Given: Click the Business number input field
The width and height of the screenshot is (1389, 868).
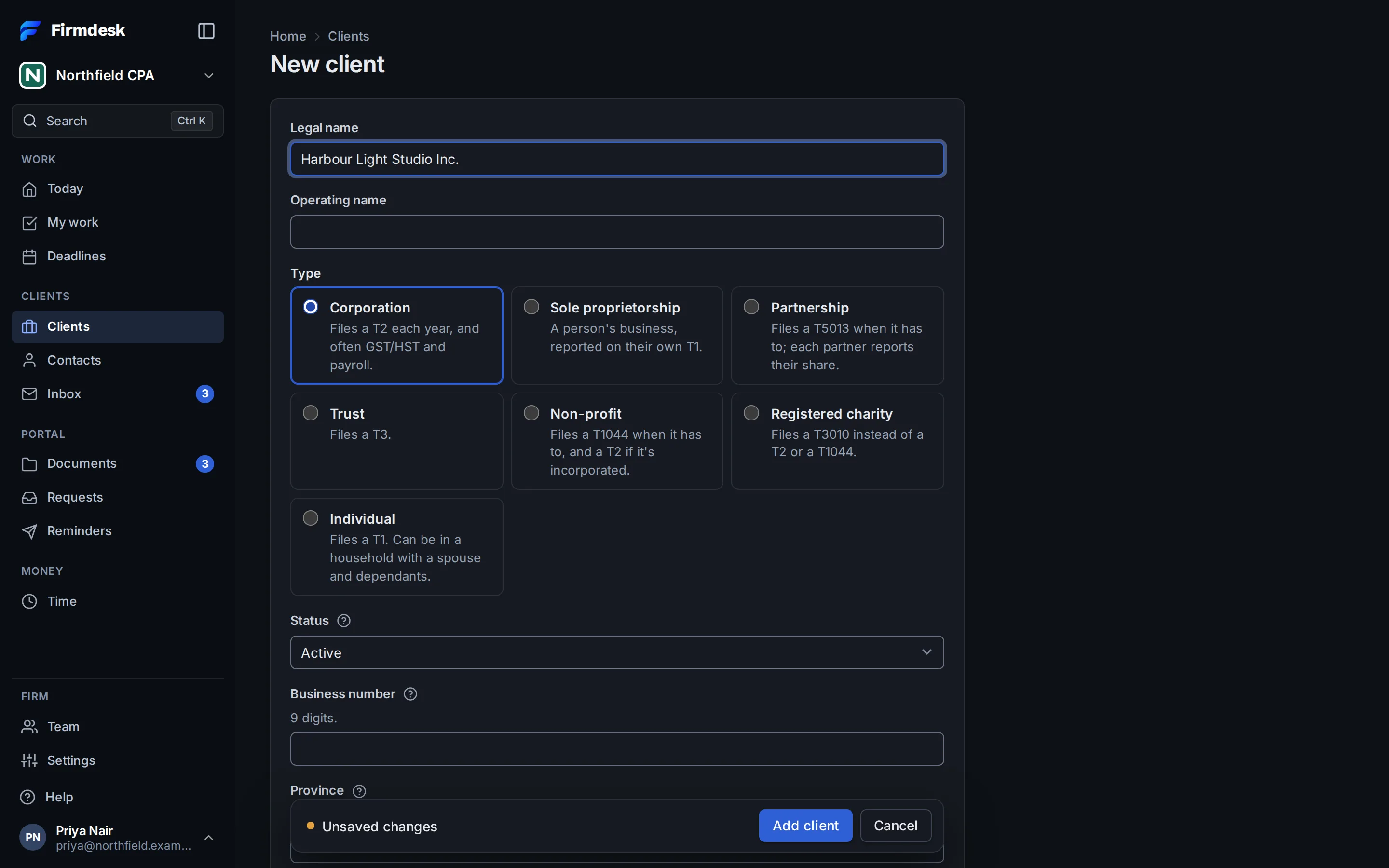Looking at the screenshot, I should pos(617,748).
